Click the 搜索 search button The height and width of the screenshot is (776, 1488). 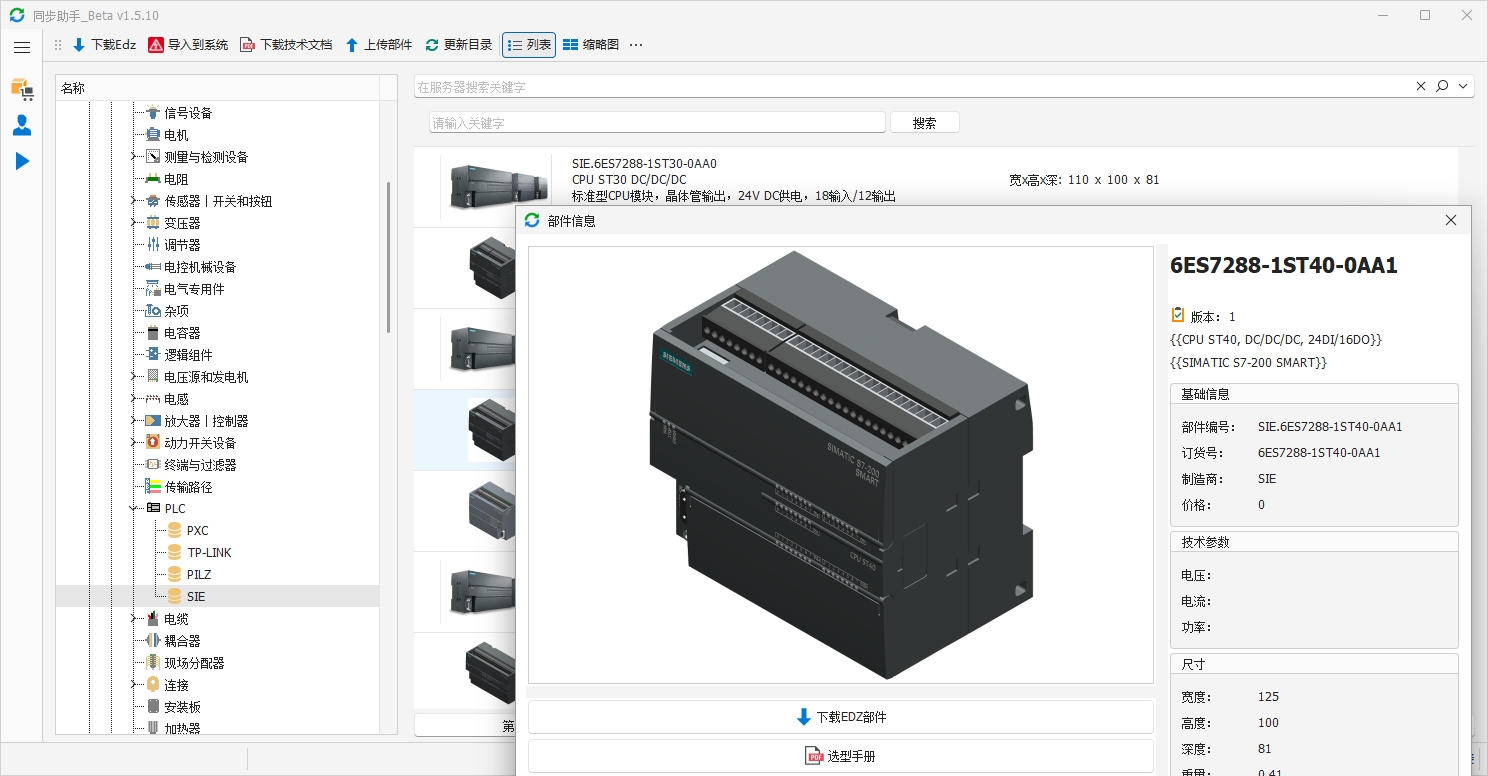click(924, 123)
